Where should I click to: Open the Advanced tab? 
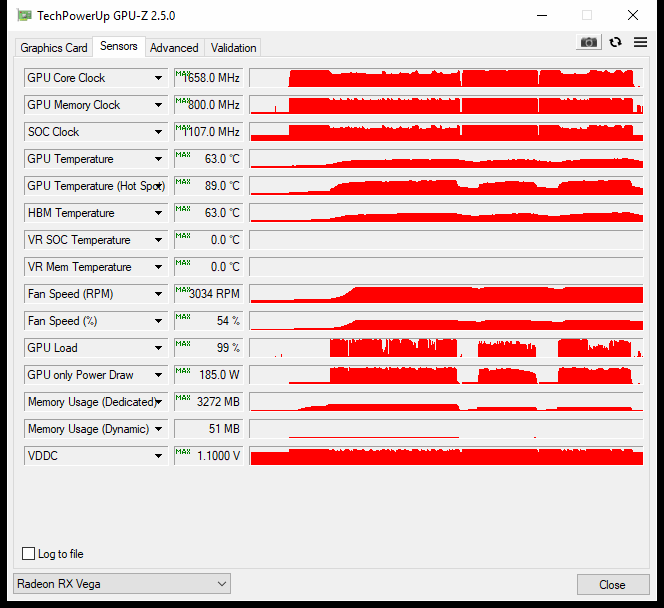coord(174,48)
